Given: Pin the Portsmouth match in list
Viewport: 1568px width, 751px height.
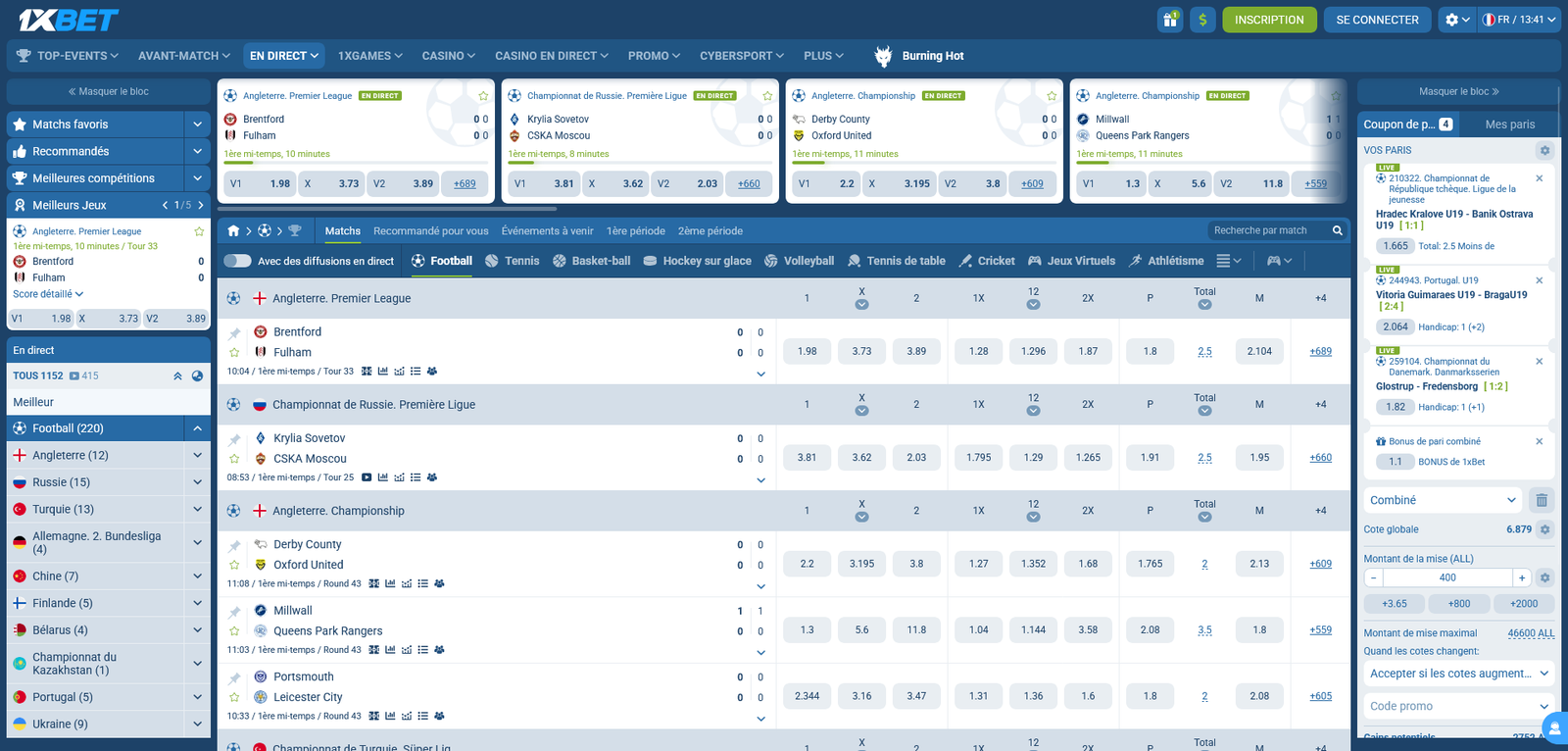Looking at the screenshot, I should (234, 678).
